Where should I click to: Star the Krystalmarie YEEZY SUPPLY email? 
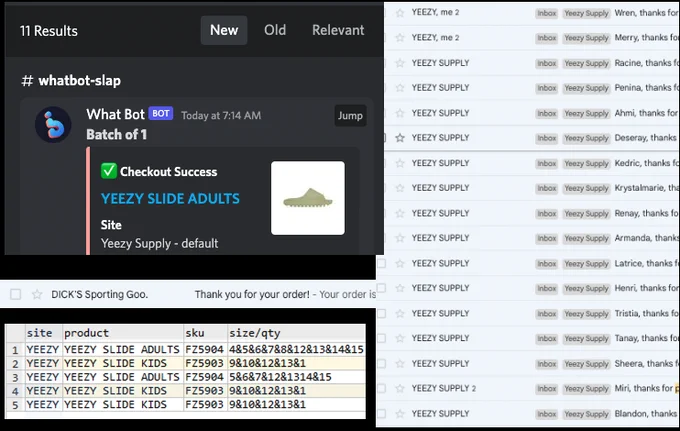(x=400, y=188)
